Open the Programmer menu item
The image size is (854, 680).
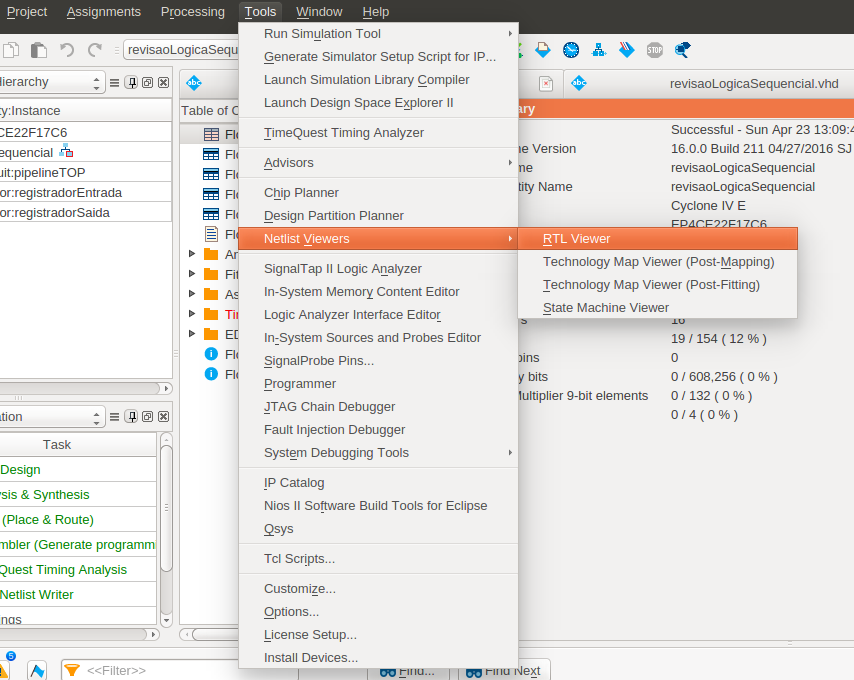[x=379, y=384]
